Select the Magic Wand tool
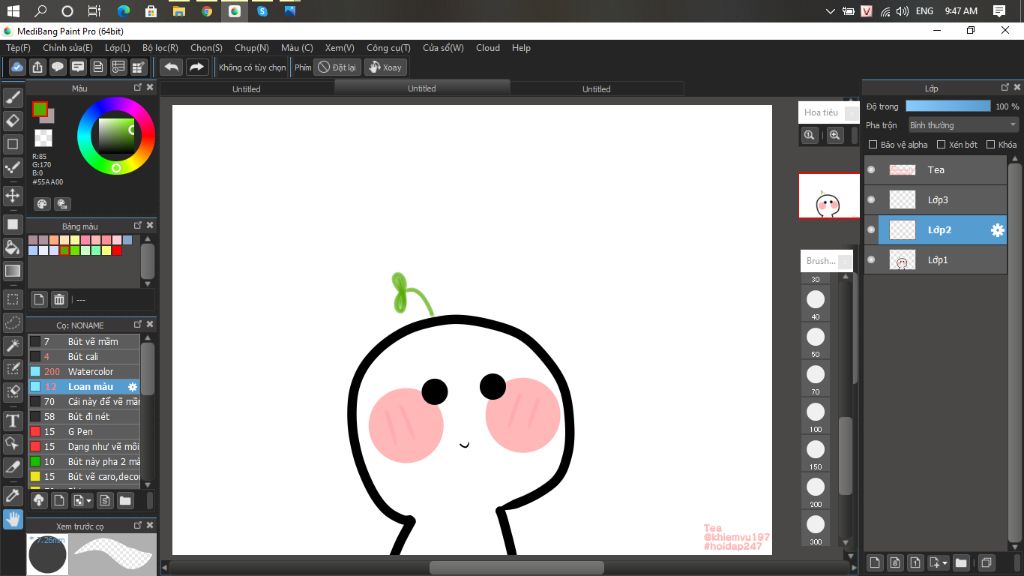Viewport: 1024px width, 576px height. (x=12, y=345)
